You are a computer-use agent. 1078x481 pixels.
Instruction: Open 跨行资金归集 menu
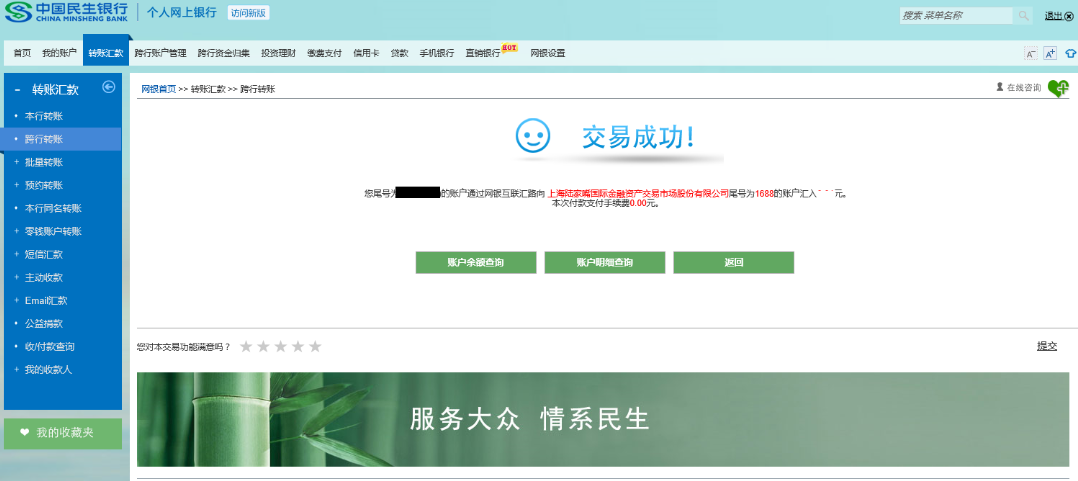pyautogui.click(x=223, y=53)
